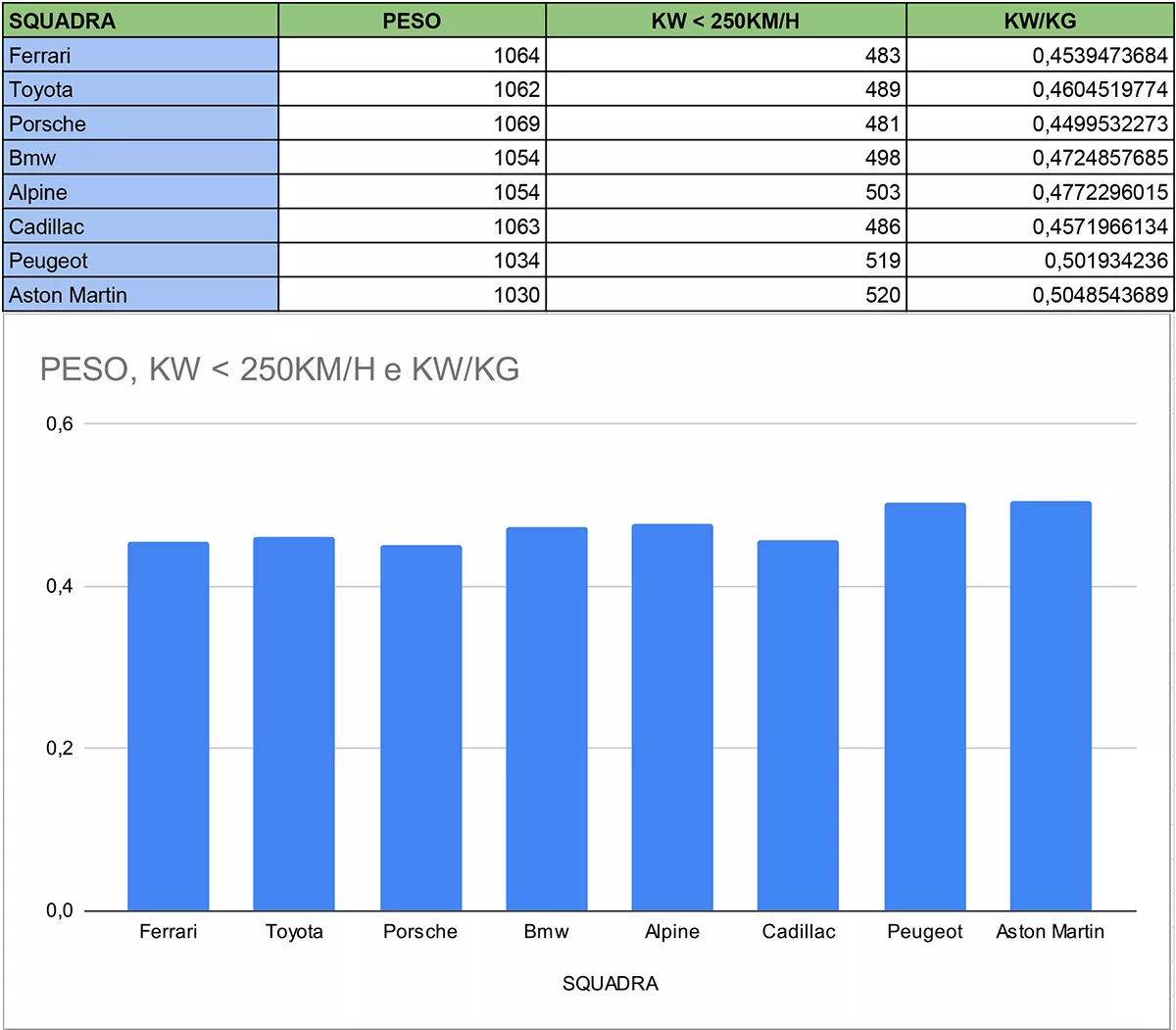Viewport: 1176px width, 1030px height.
Task: Select the KW < 250KM/H header cell
Action: coord(725,21)
